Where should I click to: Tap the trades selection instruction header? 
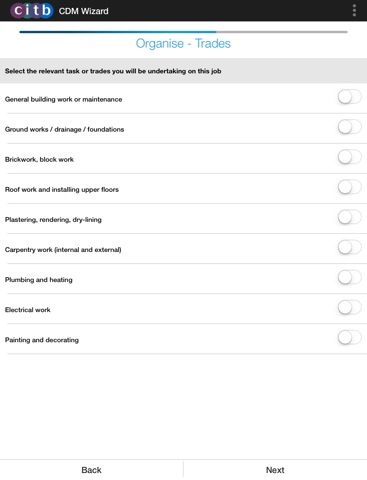(183, 71)
